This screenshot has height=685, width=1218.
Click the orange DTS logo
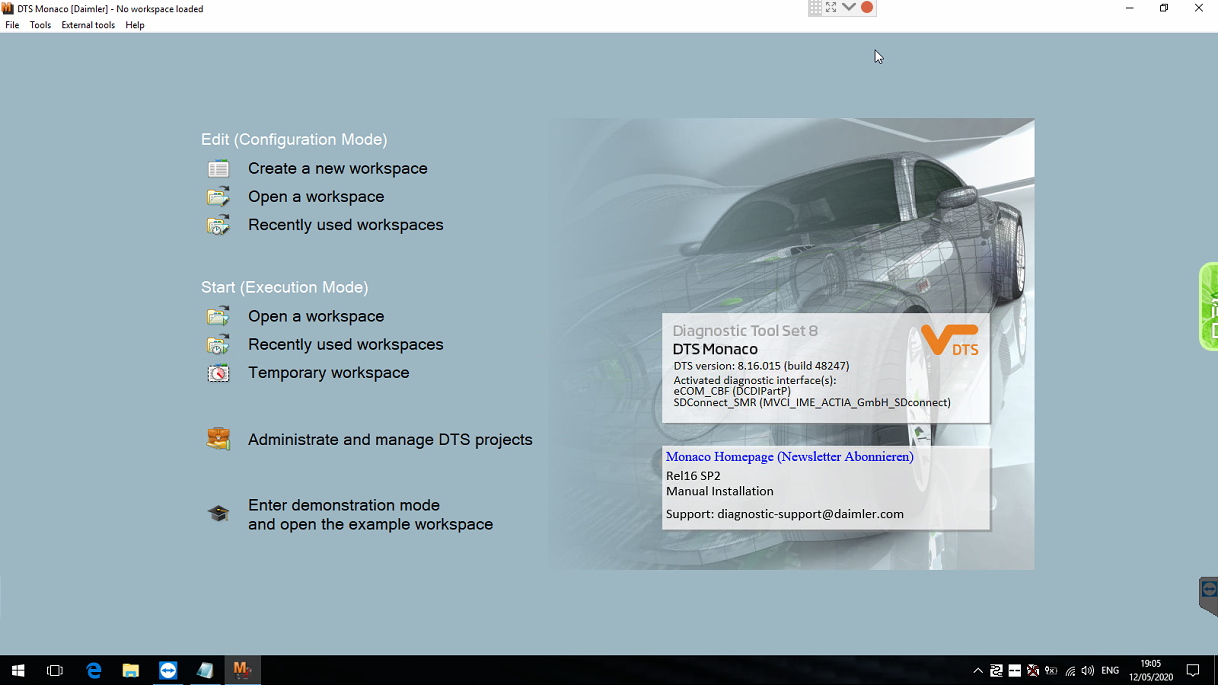949,340
